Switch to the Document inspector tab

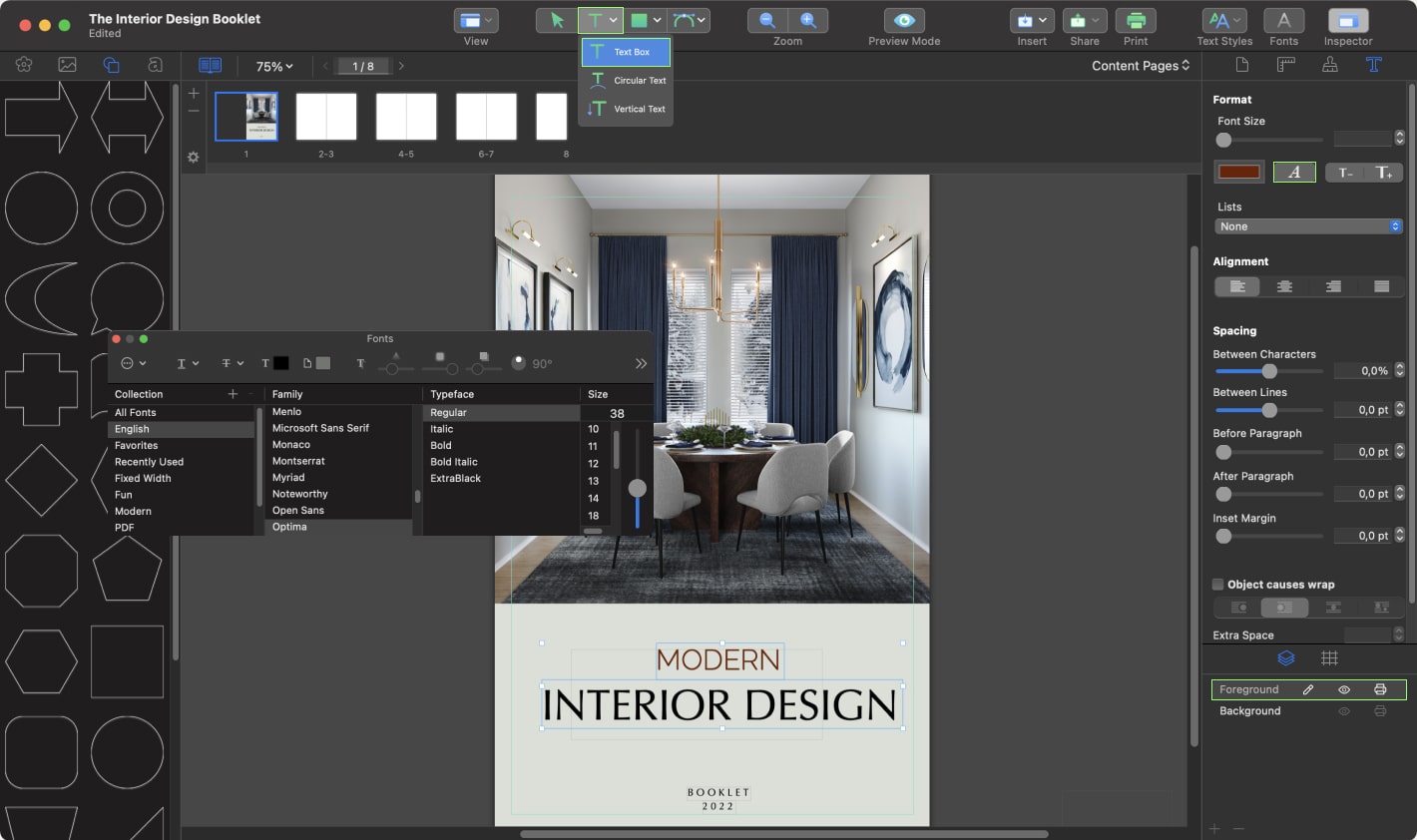click(1240, 64)
